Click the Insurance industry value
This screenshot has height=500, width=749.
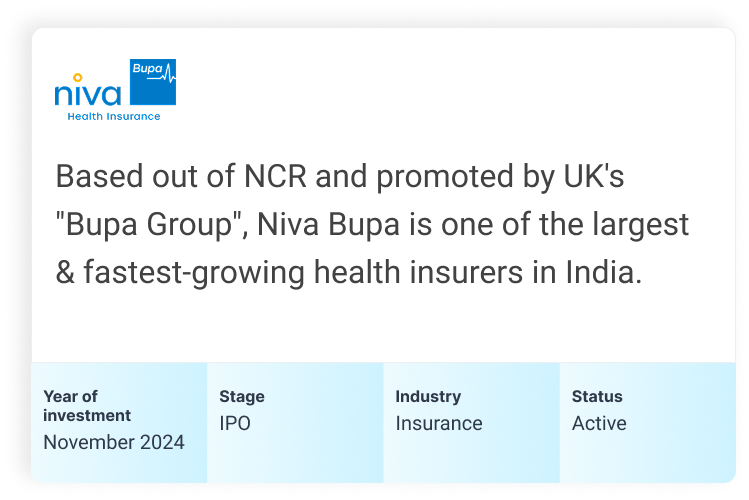(x=439, y=423)
